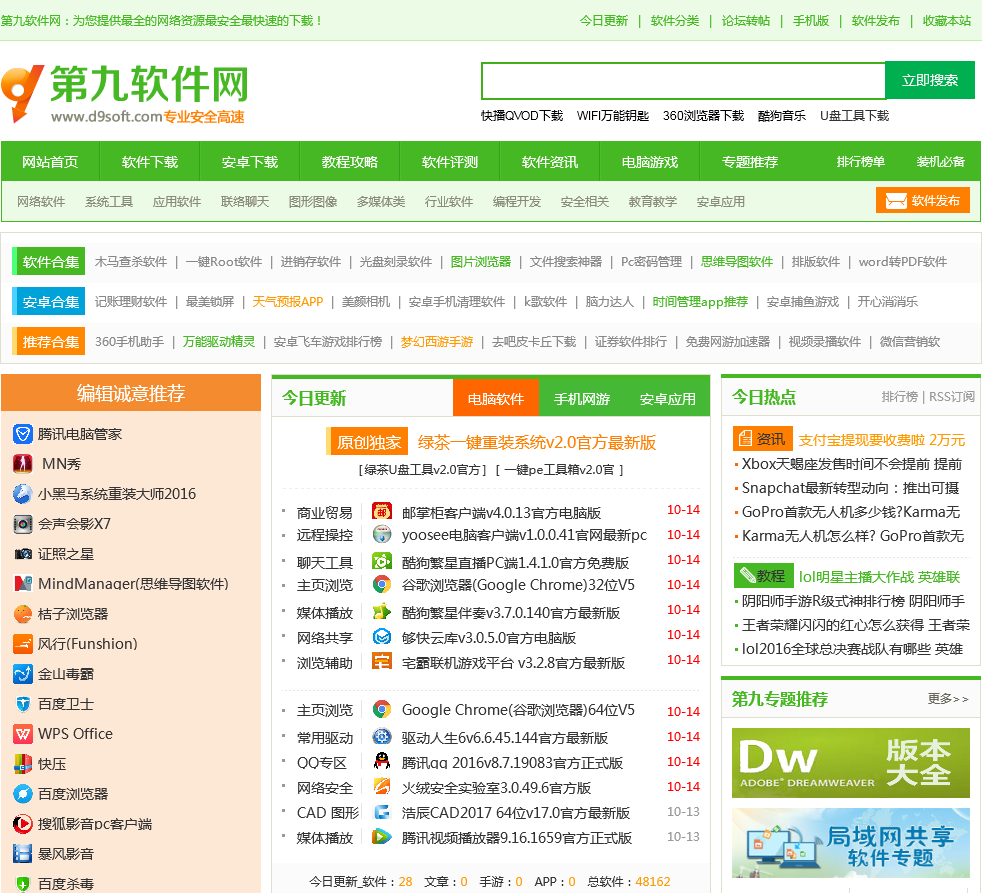Open the 商业贸易 category label
The height and width of the screenshot is (893, 982).
[324, 512]
